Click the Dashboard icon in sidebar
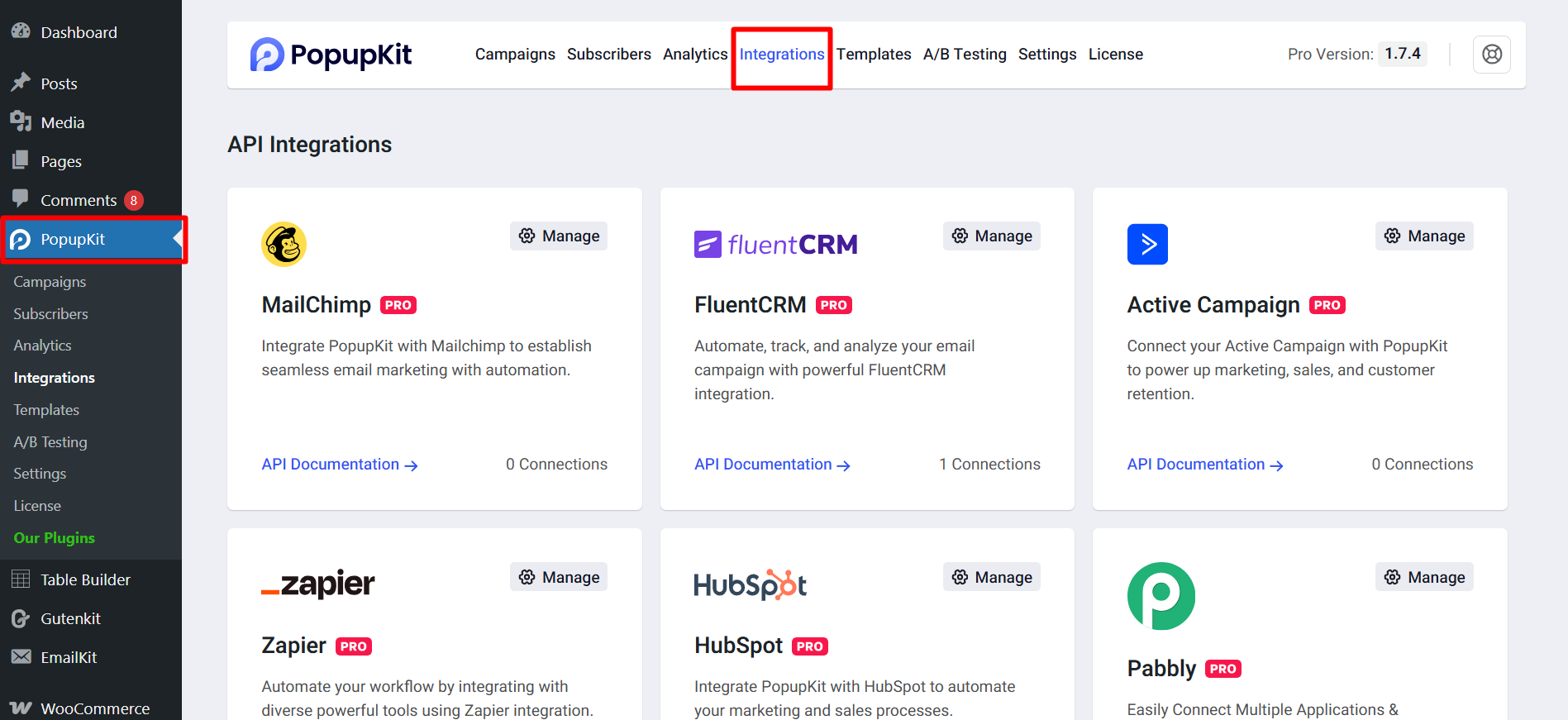1568x720 pixels. coord(21,31)
